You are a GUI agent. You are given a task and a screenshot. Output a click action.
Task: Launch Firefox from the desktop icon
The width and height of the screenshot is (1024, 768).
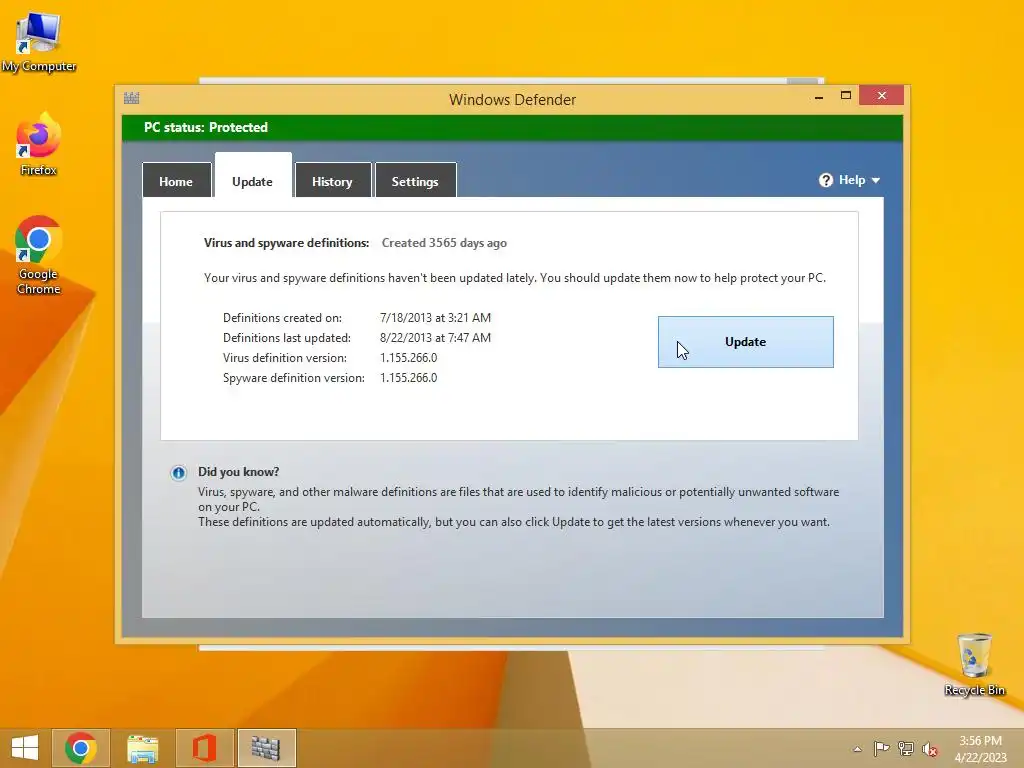point(39,144)
